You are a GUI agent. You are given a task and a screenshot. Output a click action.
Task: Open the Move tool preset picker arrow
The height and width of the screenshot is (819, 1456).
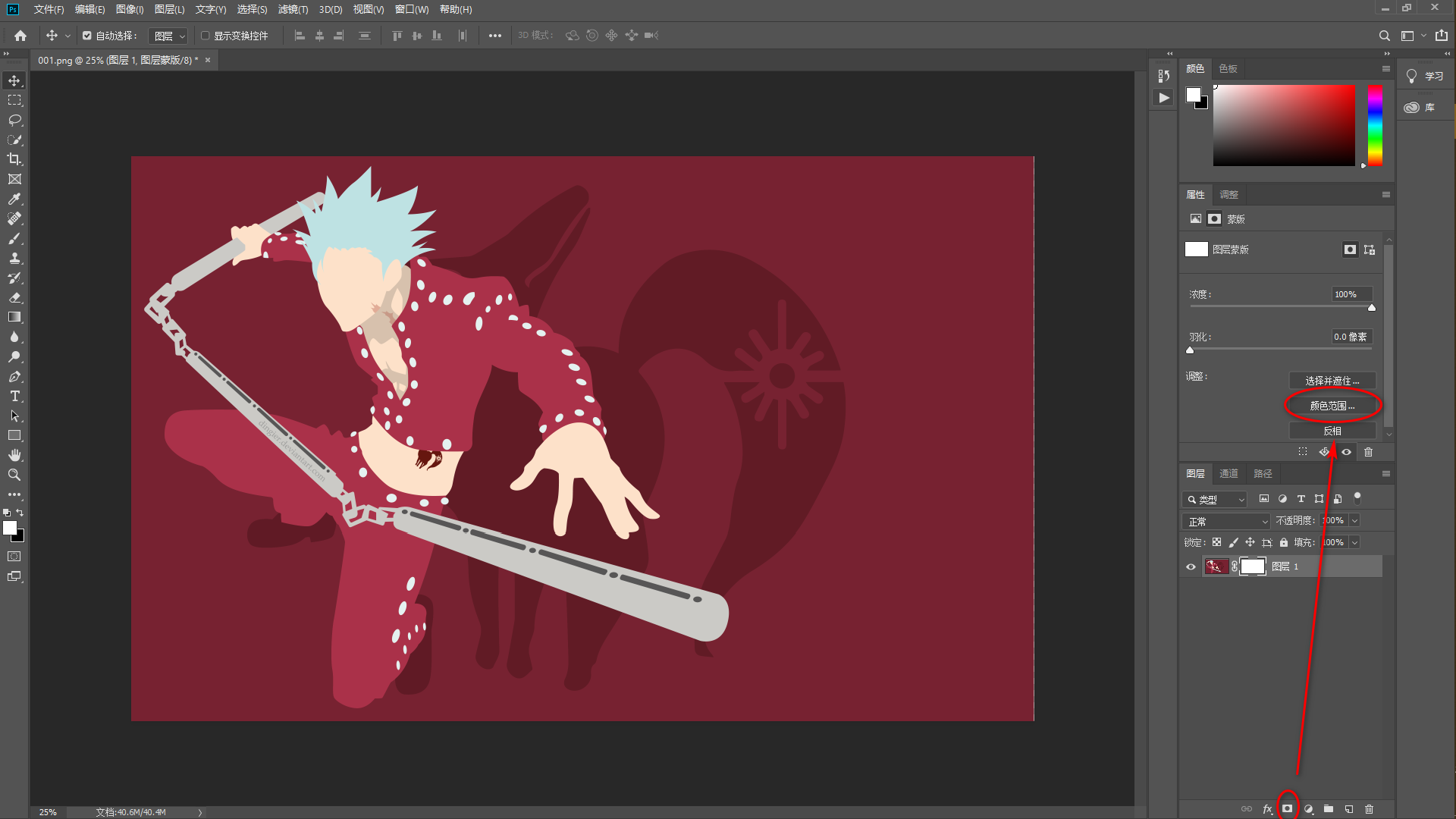click(x=67, y=36)
